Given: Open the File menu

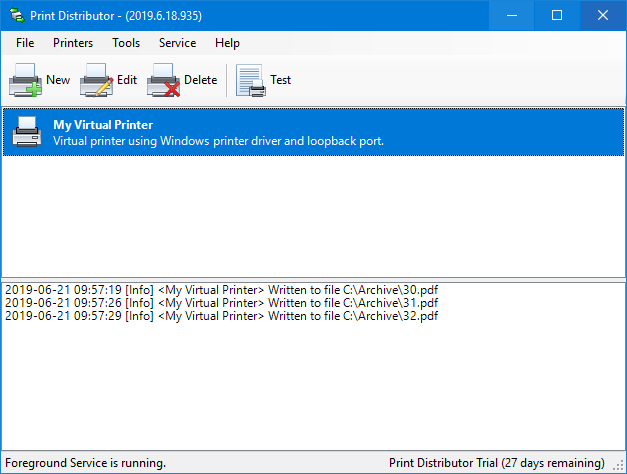Looking at the screenshot, I should 25,43.
